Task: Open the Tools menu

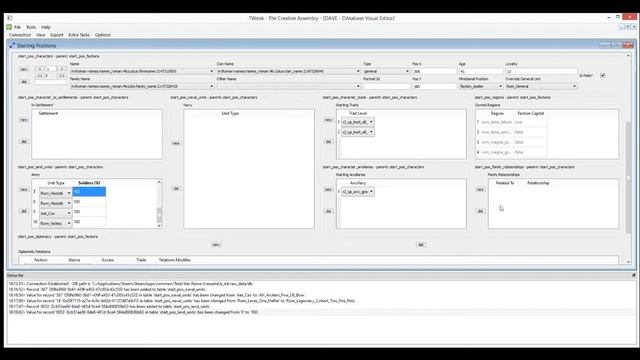Action: click(31, 27)
